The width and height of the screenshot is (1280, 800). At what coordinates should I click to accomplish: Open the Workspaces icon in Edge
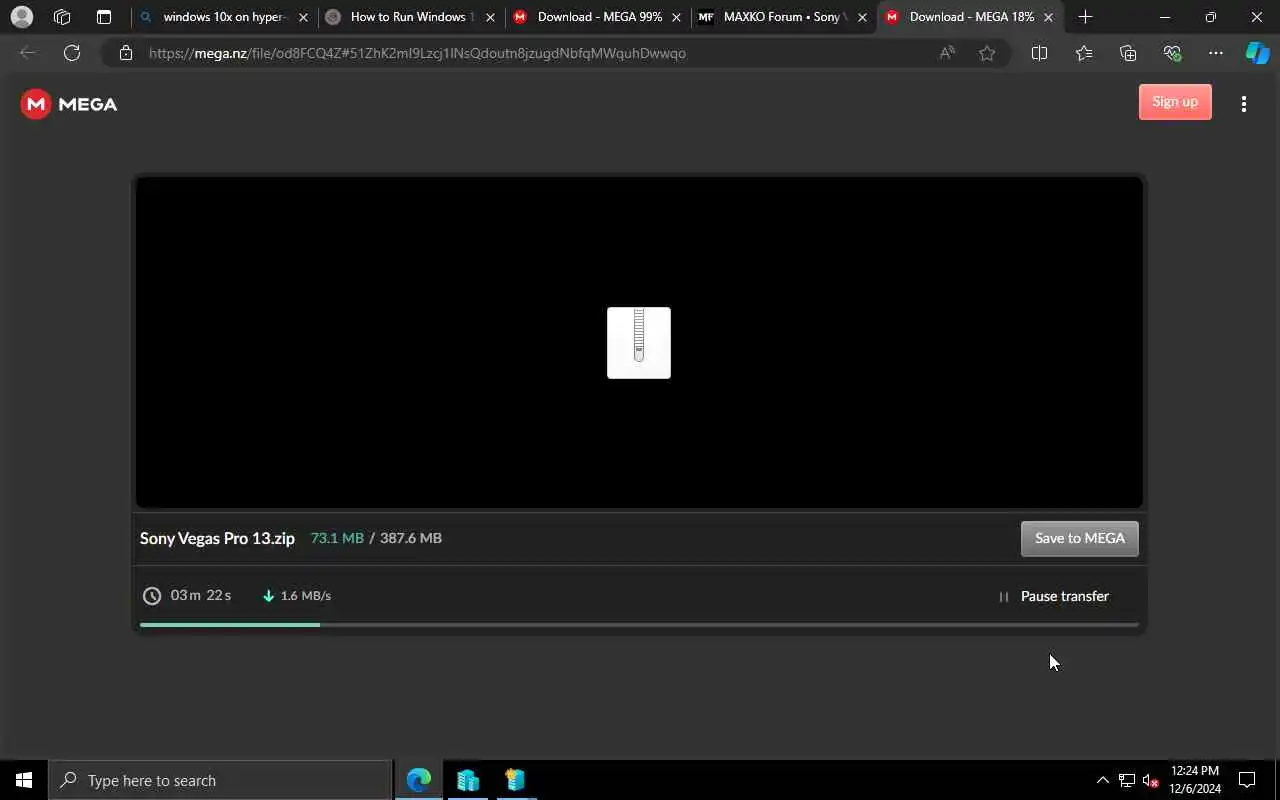[62, 17]
